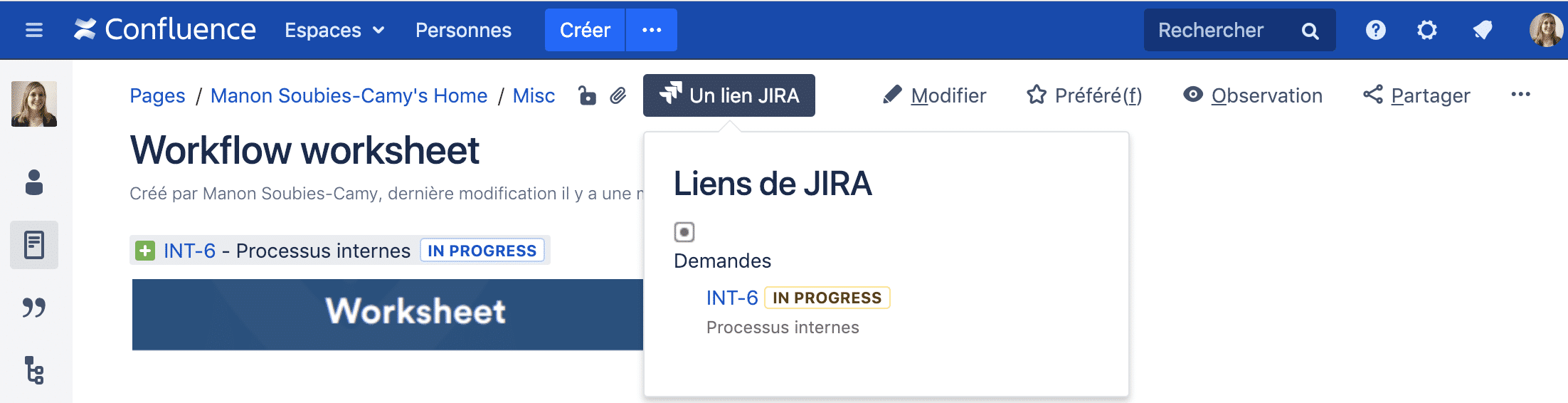Toggle the Un lien JIRA button
This screenshot has width=1568, height=403.
pos(729,95)
